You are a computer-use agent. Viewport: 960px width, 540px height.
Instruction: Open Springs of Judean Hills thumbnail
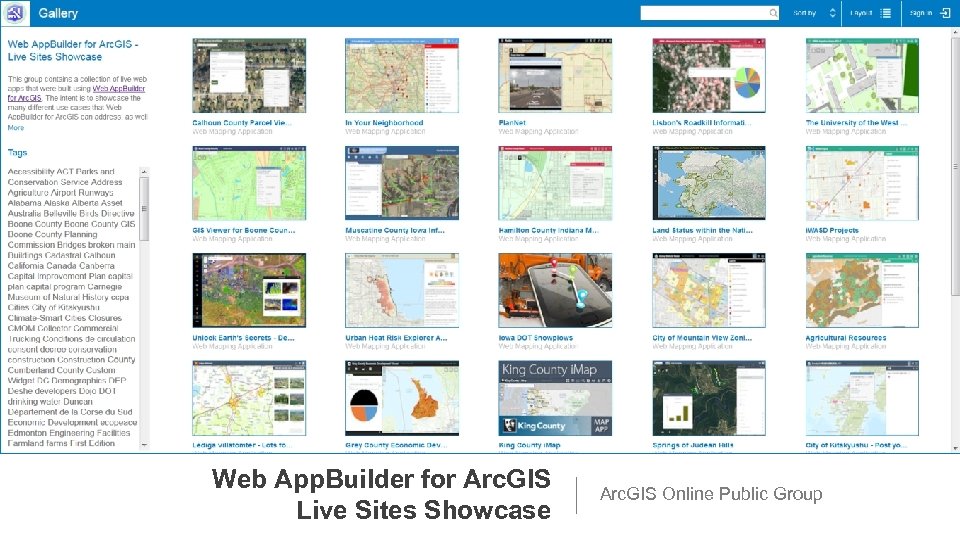click(709, 398)
